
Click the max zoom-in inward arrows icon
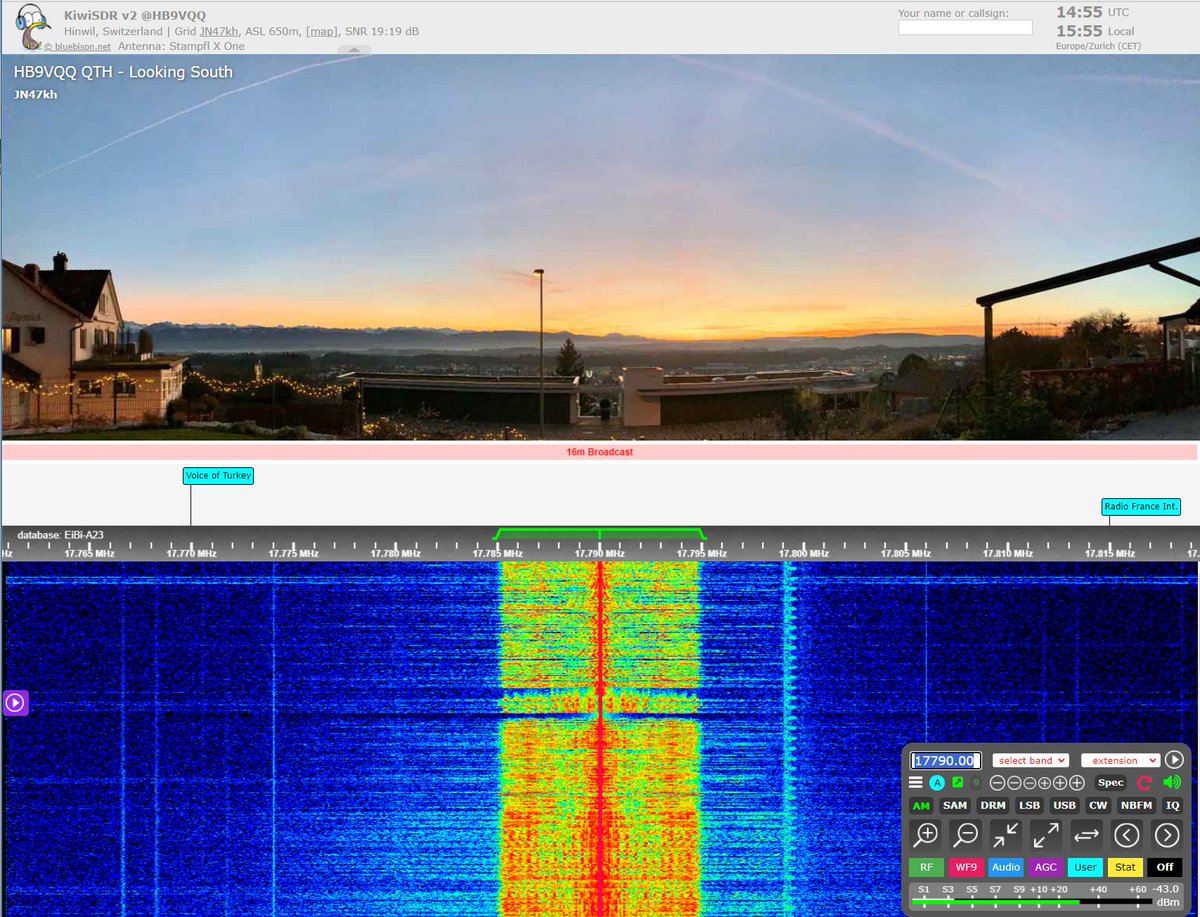click(x=1006, y=834)
